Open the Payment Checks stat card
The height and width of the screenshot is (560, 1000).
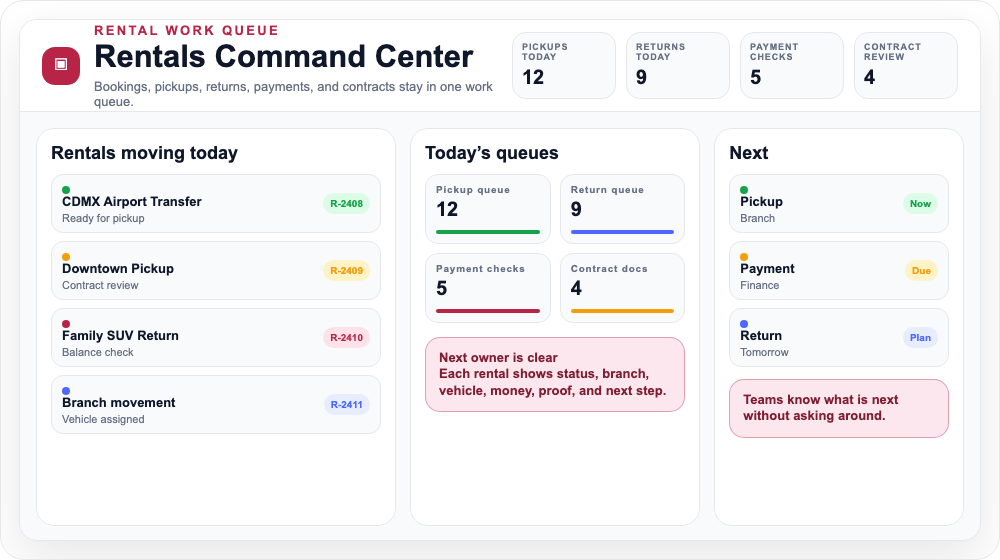coord(792,66)
